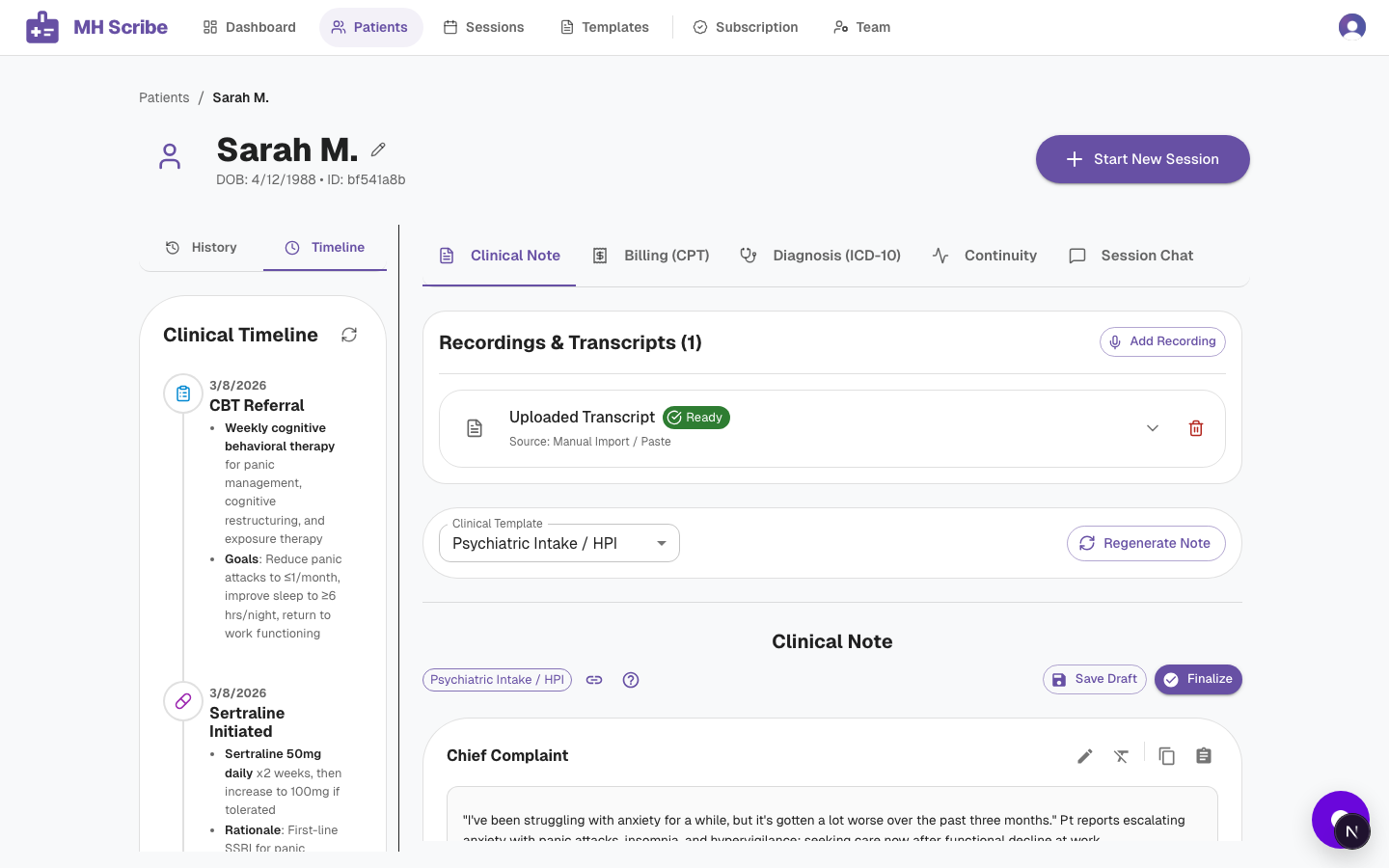Click the CBT Referral timeline marker icon

[x=183, y=393]
